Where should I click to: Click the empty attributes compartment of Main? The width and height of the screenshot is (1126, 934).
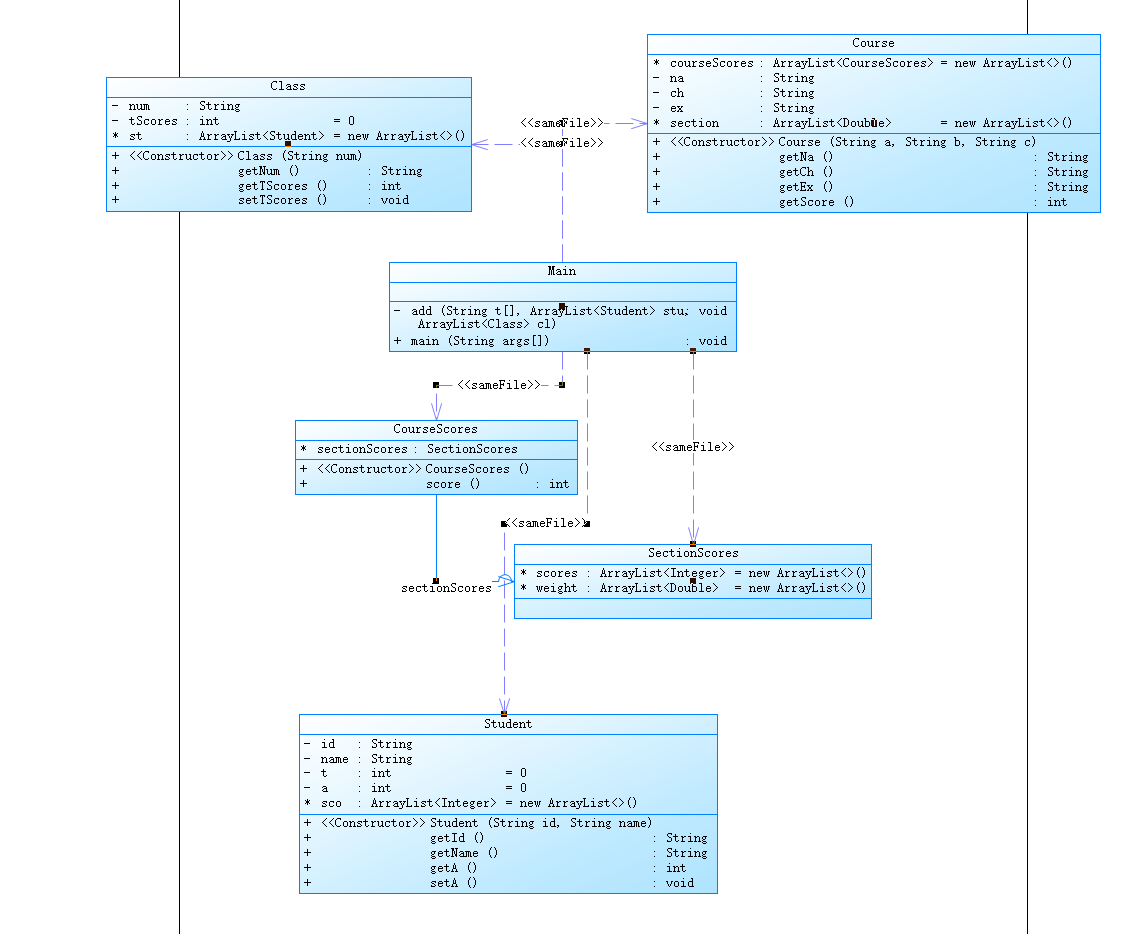point(562,292)
